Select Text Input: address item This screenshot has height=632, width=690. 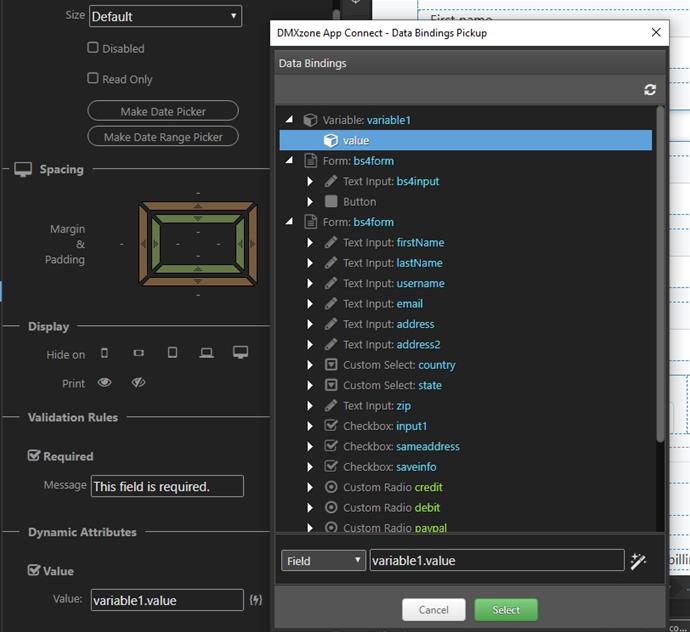pos(389,324)
